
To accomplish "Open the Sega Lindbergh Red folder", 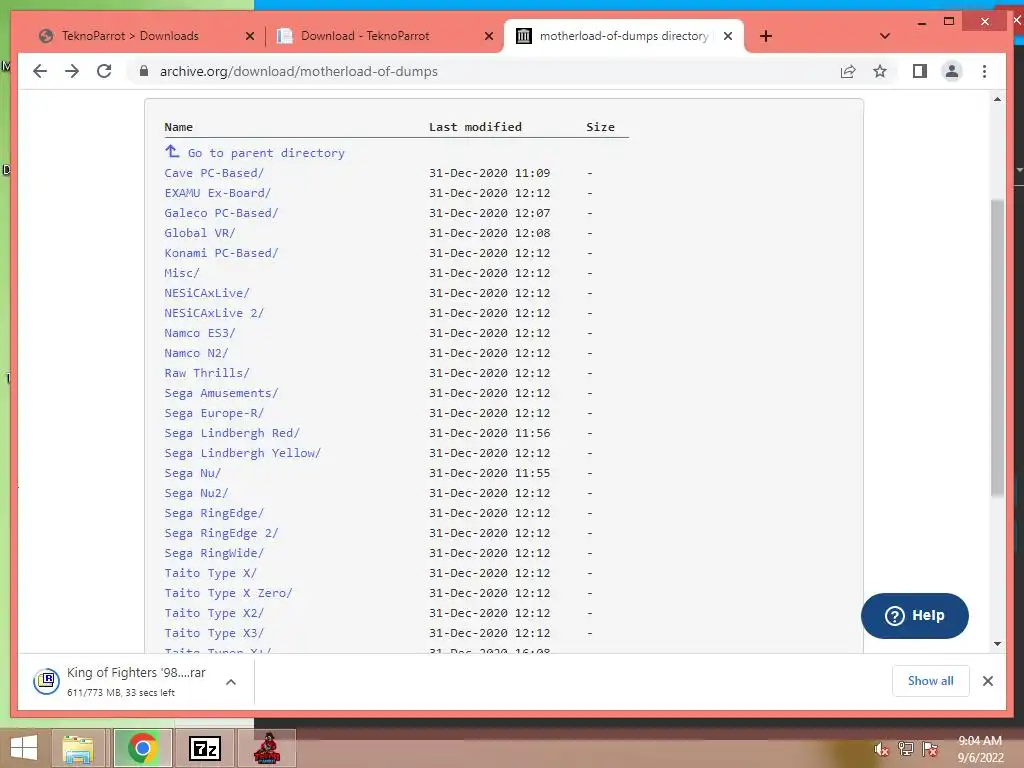I will [232, 433].
